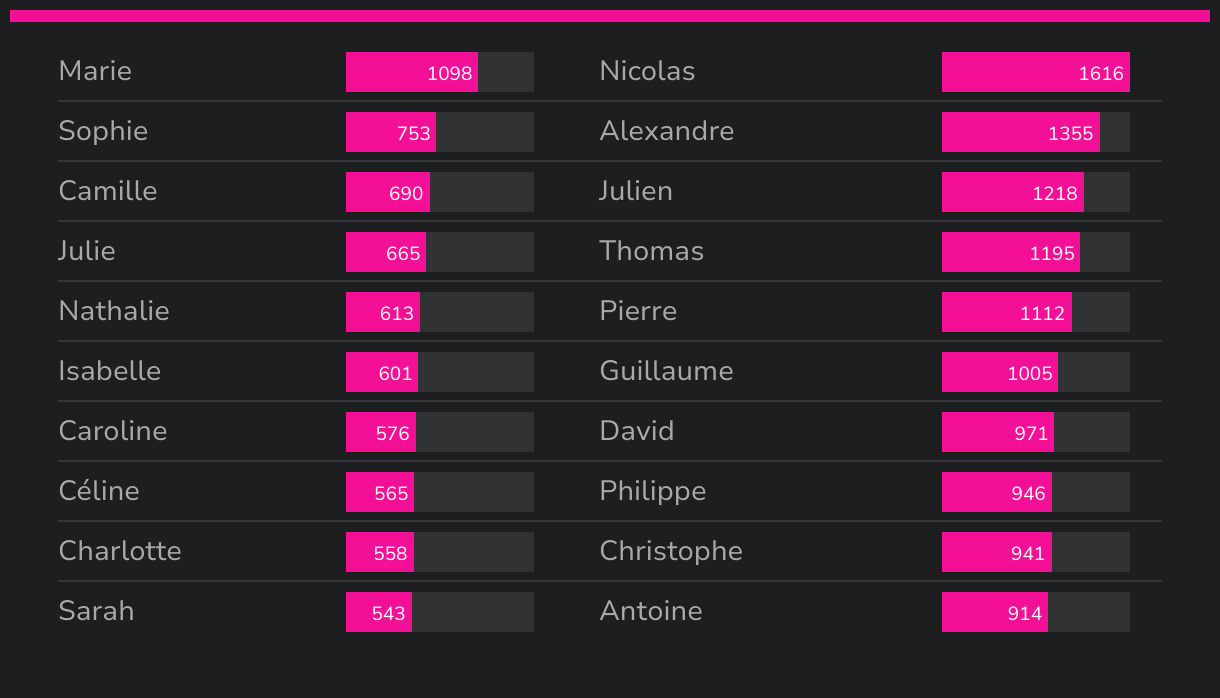This screenshot has height=698, width=1220.
Task: Select the name Caroline
Action: [113, 431]
